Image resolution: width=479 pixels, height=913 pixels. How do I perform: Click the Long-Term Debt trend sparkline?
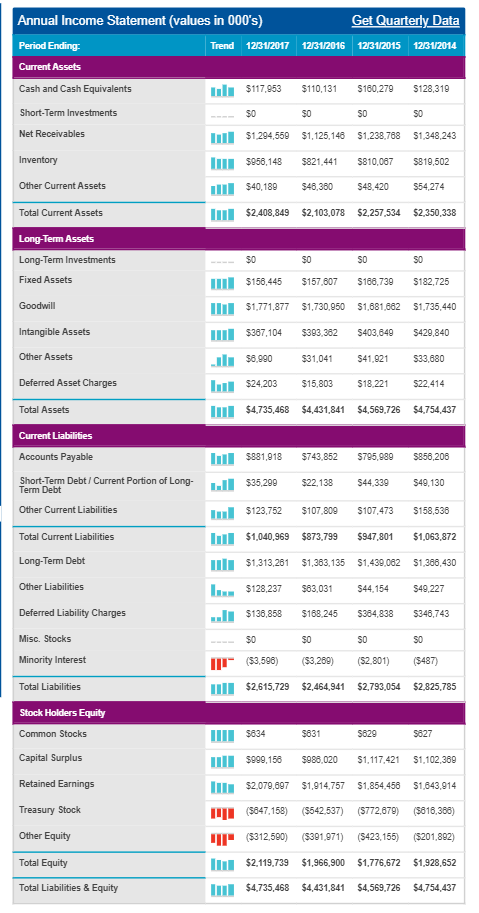pos(222,563)
